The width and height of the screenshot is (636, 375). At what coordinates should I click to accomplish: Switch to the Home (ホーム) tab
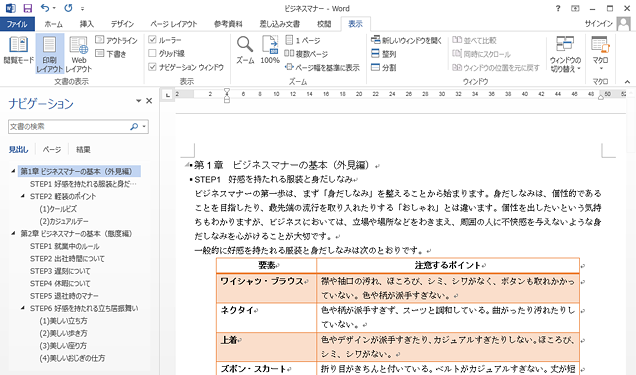point(54,24)
